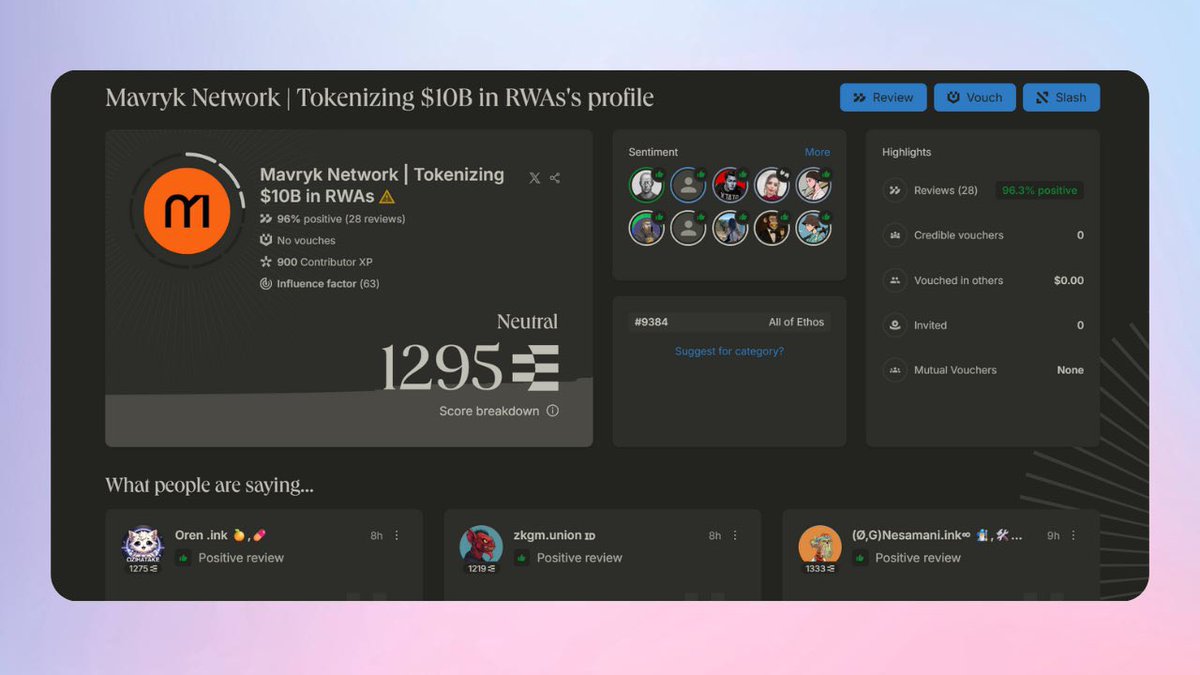1200x675 pixels.
Task: Click the All of Ethos label
Action: point(796,322)
